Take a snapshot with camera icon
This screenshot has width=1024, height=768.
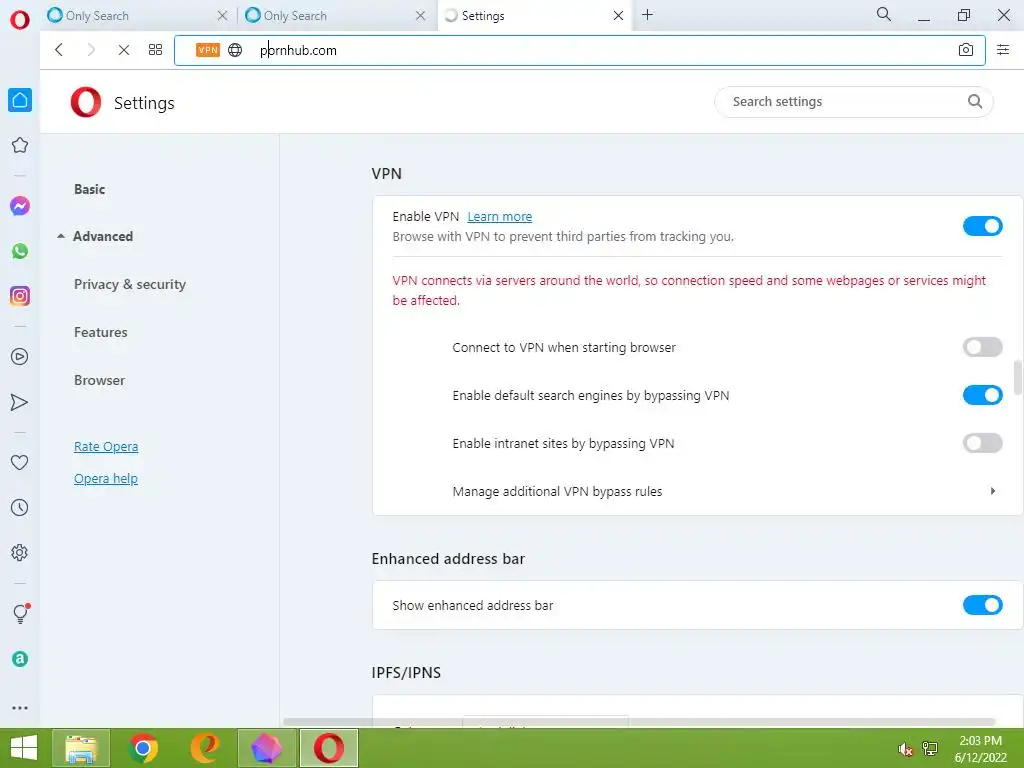click(966, 50)
